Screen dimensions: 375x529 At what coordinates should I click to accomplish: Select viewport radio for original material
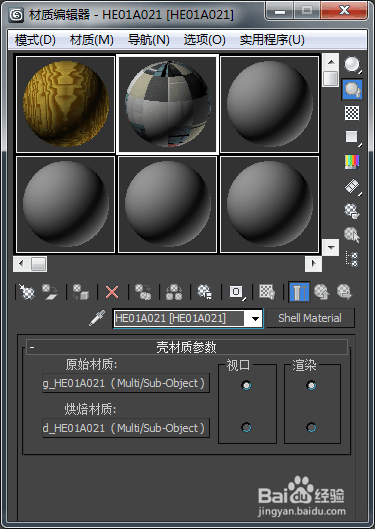247,385
